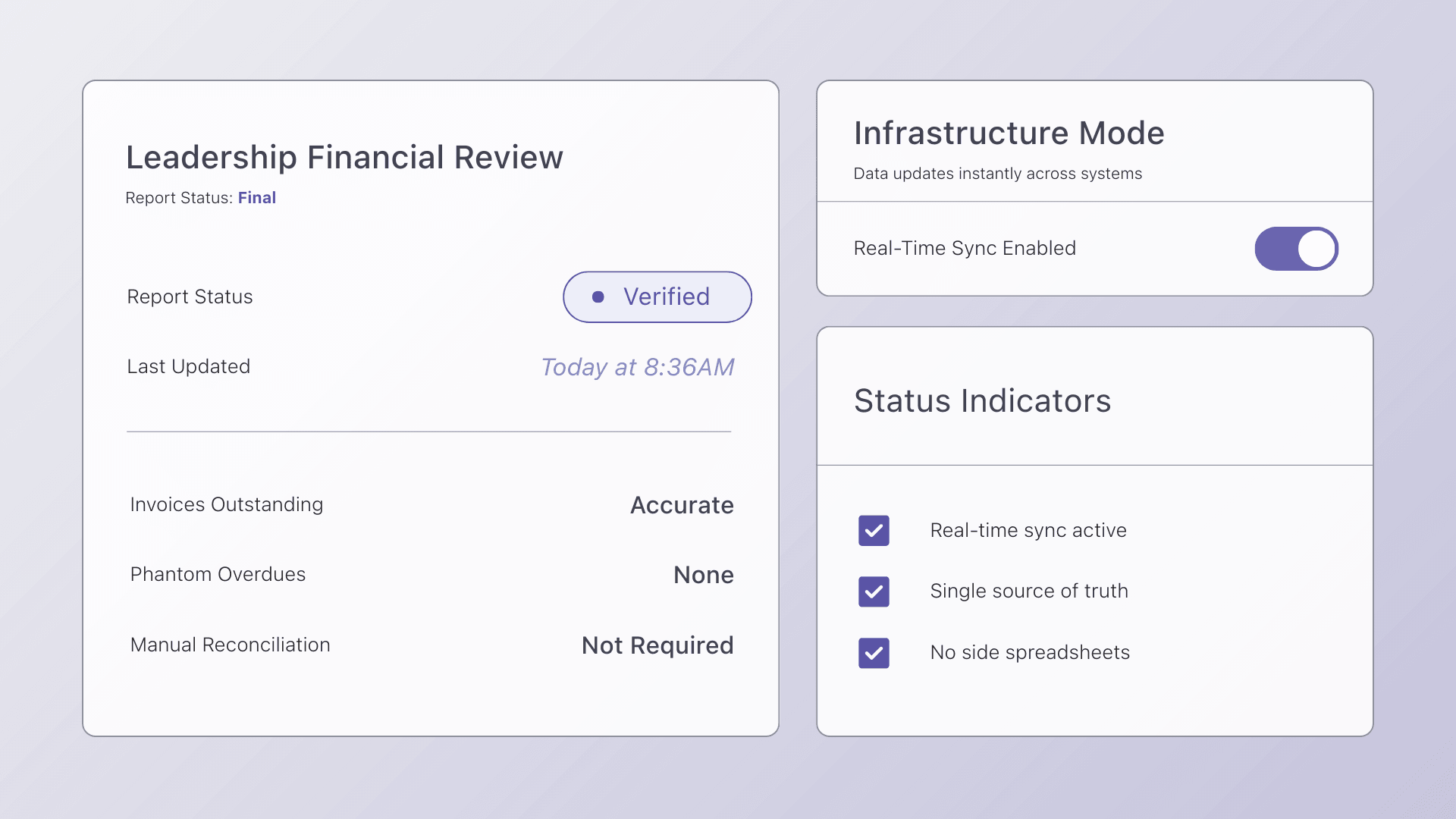Click the dot icon in Verified badge
This screenshot has width=1456, height=819.
(598, 297)
